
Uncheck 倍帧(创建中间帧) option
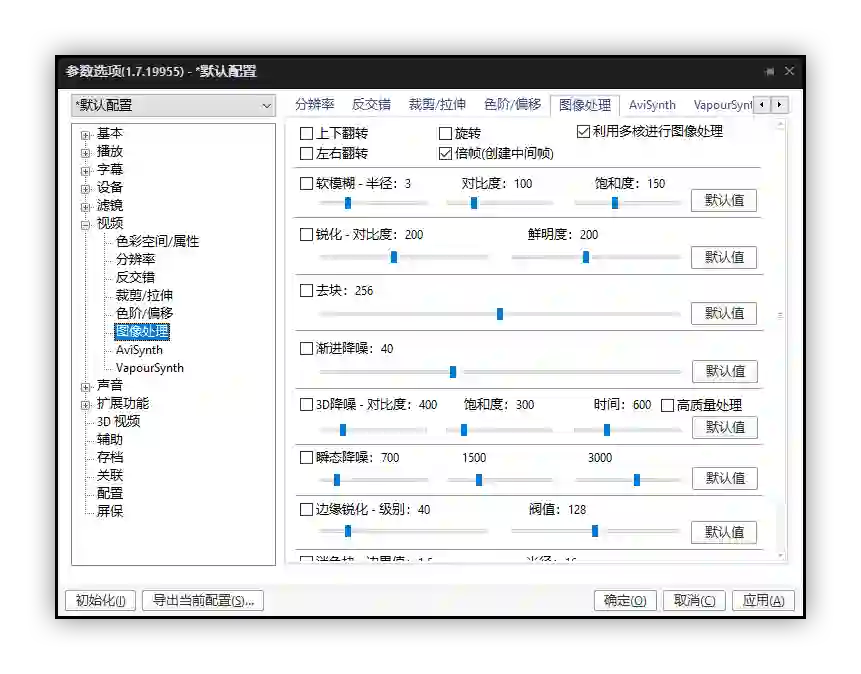pyautogui.click(x=446, y=154)
